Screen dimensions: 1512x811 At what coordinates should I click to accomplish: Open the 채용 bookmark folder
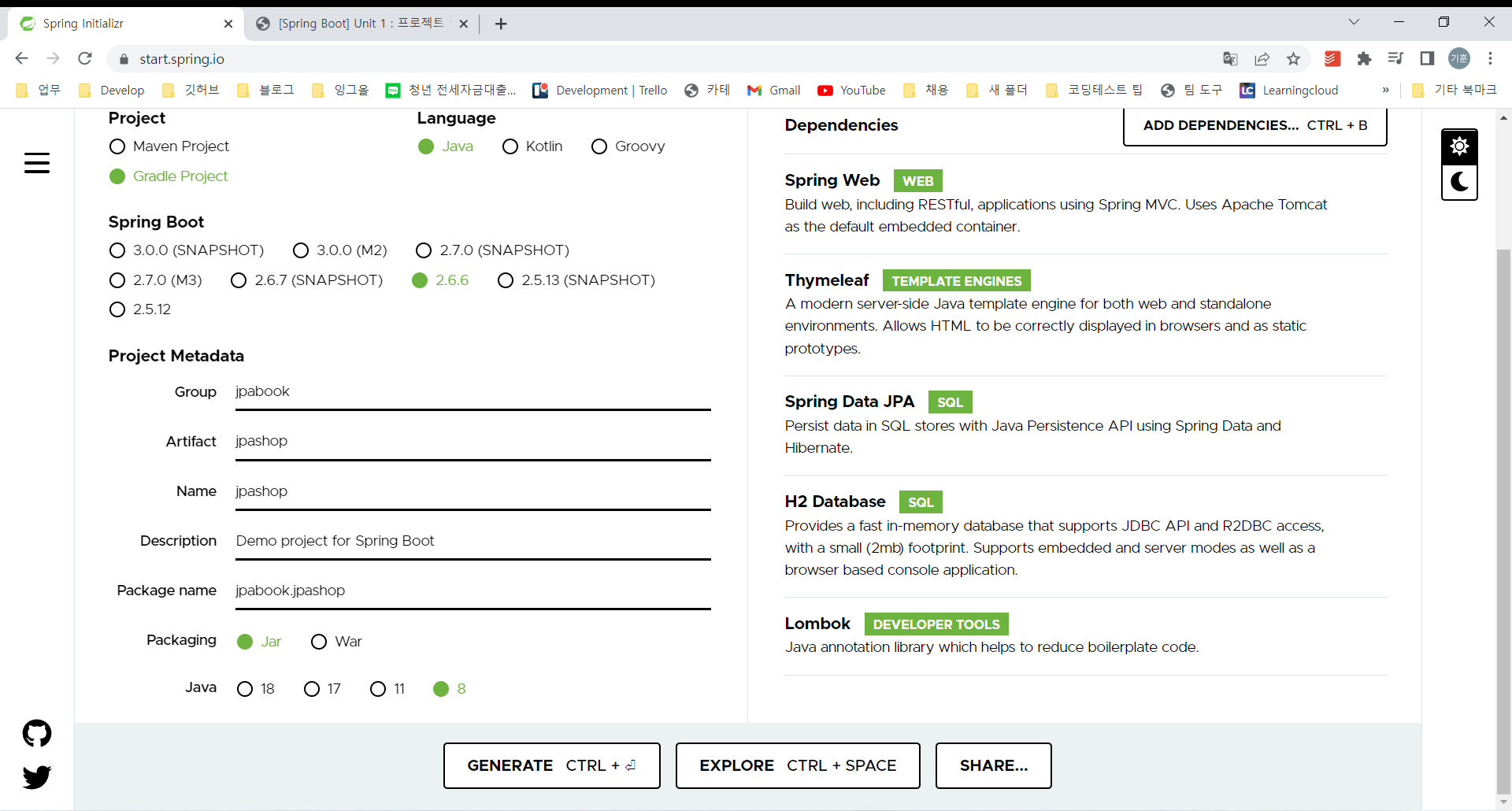tap(925, 90)
